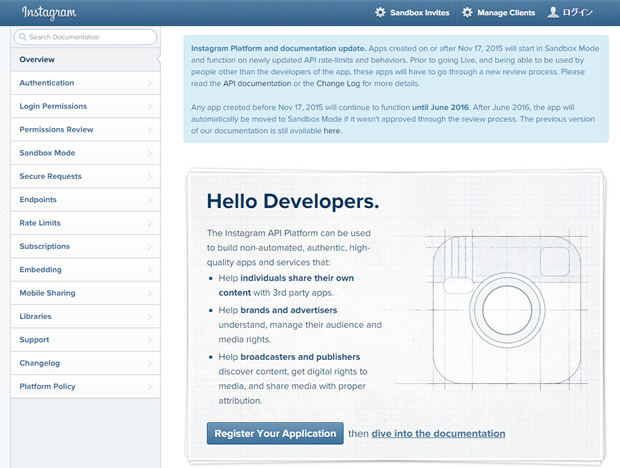Expand chevron next to Support
The height and width of the screenshot is (468, 620).
(150, 340)
